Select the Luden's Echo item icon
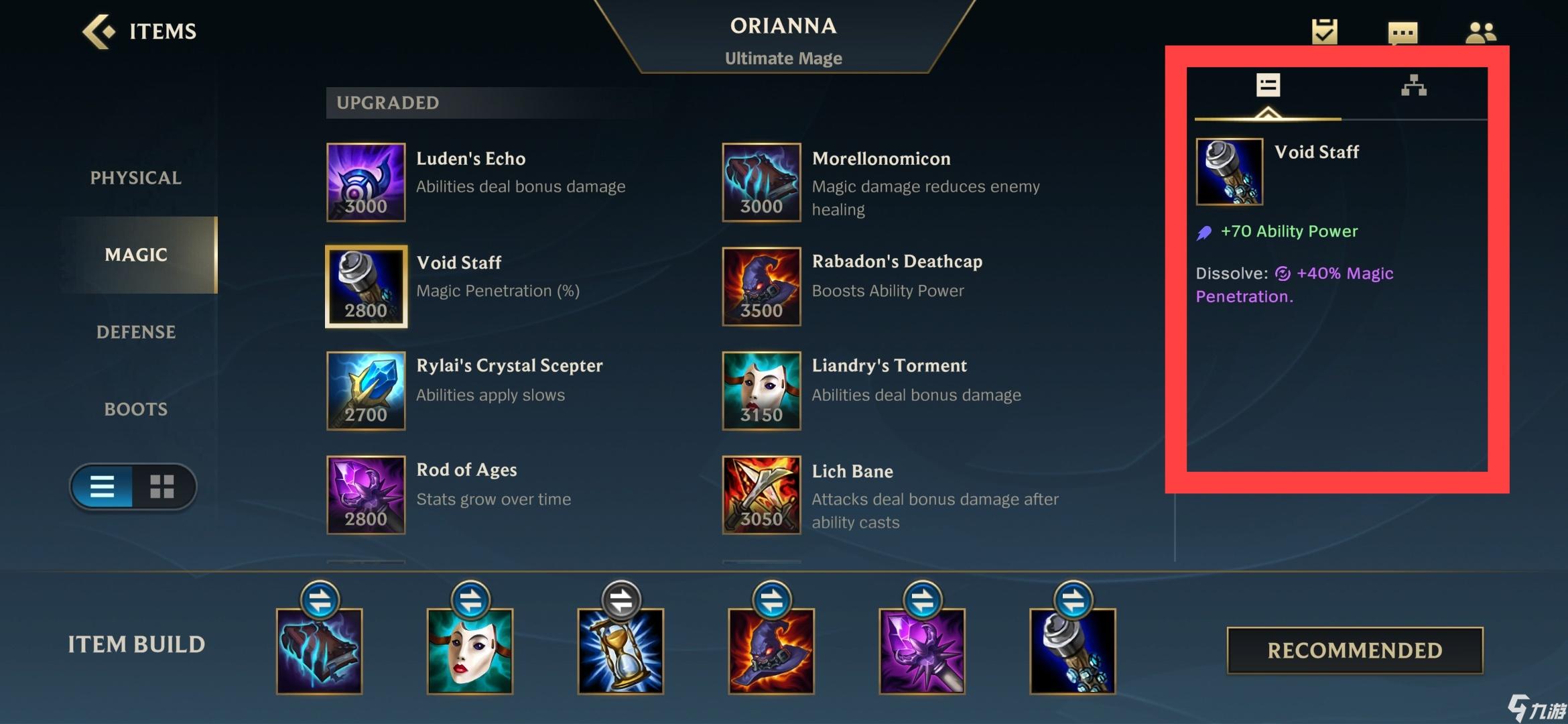 tap(366, 182)
